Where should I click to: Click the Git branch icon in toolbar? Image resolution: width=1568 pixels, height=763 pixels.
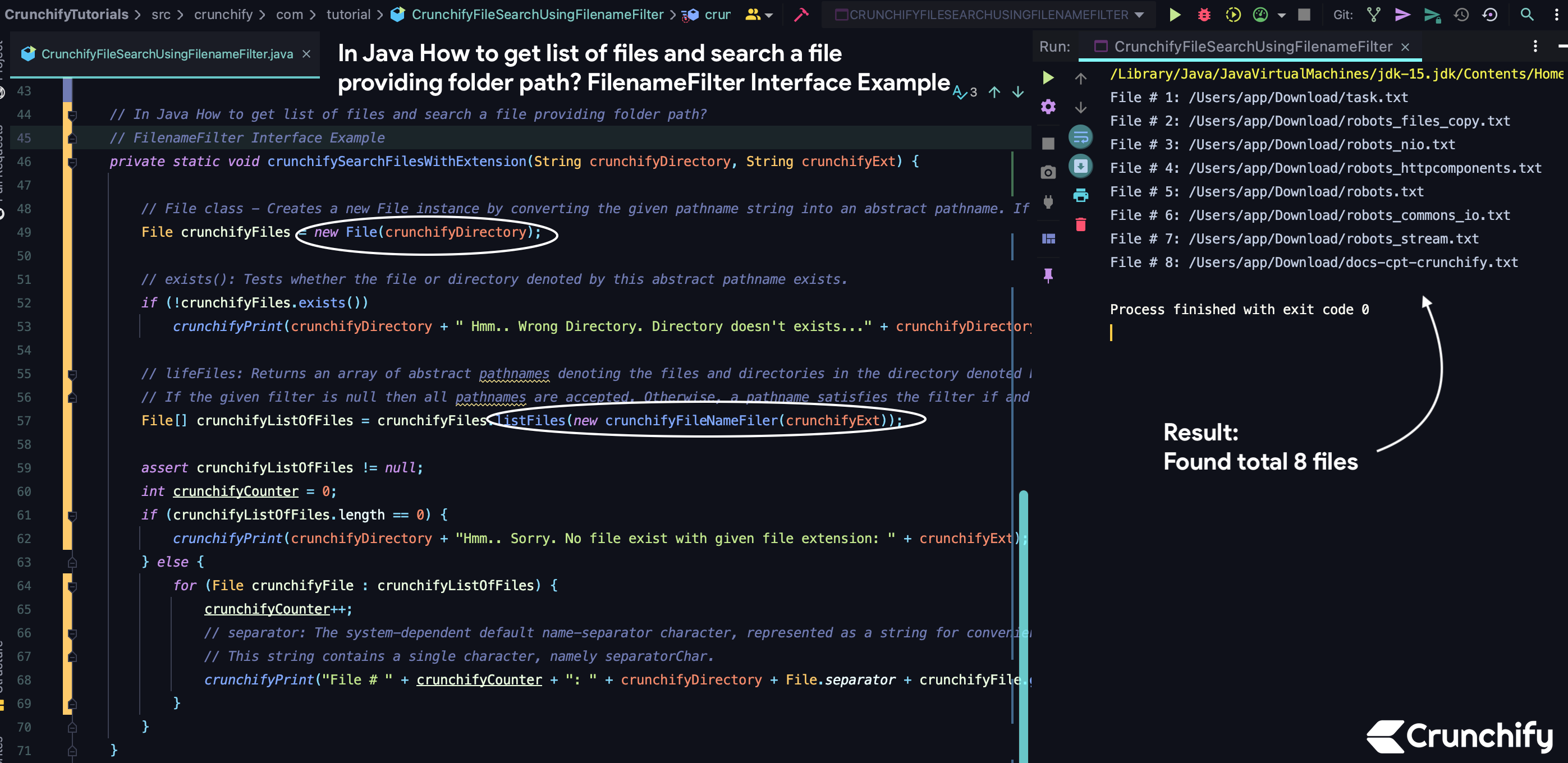pyautogui.click(x=1371, y=14)
